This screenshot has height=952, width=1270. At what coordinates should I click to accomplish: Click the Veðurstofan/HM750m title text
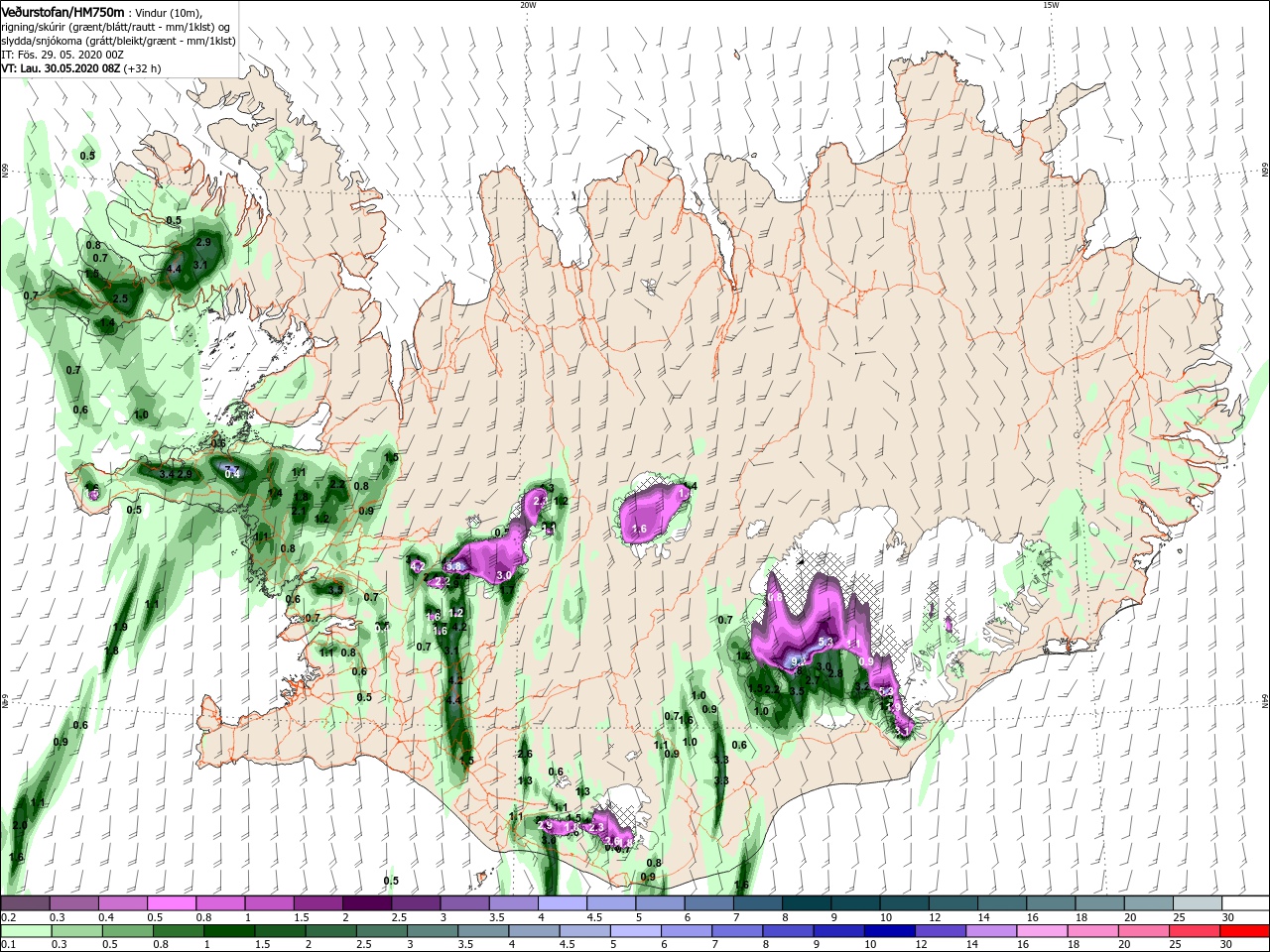pos(63,11)
